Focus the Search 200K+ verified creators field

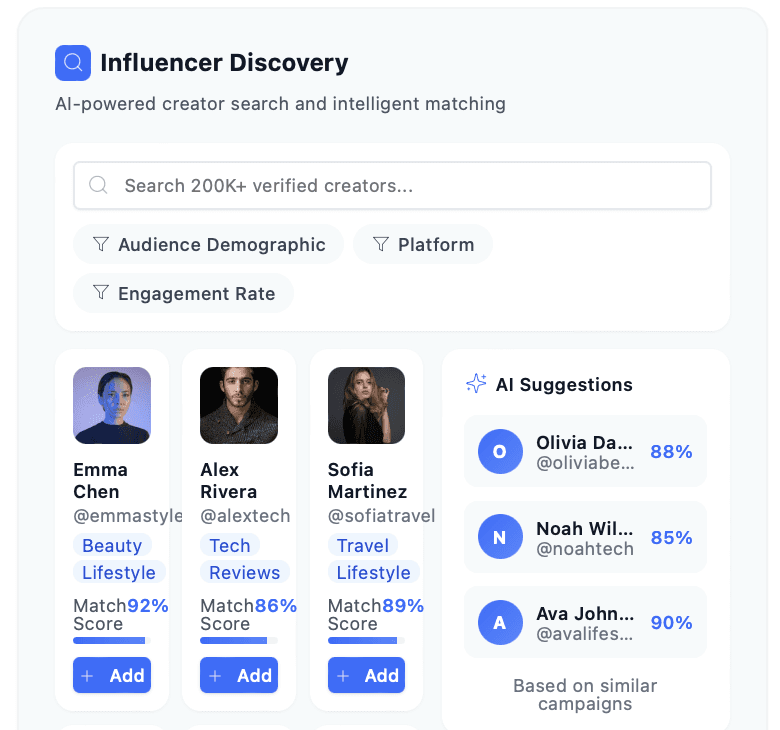[392, 186]
